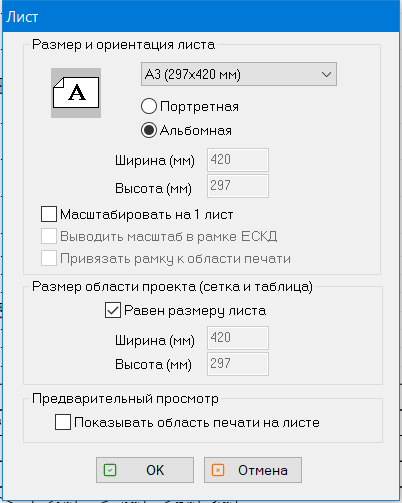
Task: Click the green checkmark icon on OK
Action: 110,470
